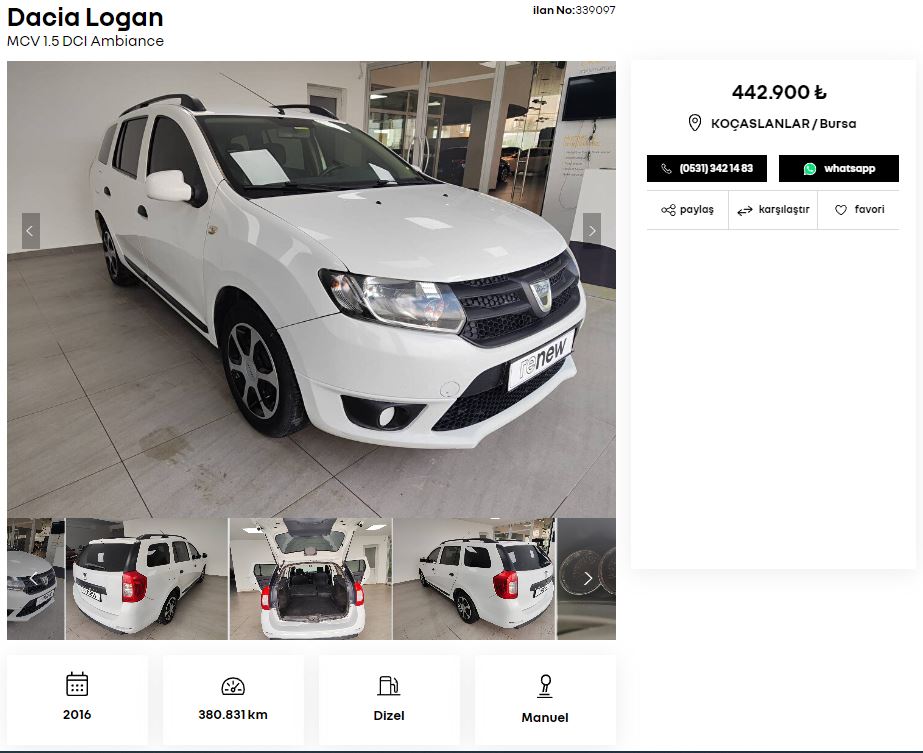923x753 pixels.
Task: Show previous photo with main image left arrow
Action: pos(31,231)
